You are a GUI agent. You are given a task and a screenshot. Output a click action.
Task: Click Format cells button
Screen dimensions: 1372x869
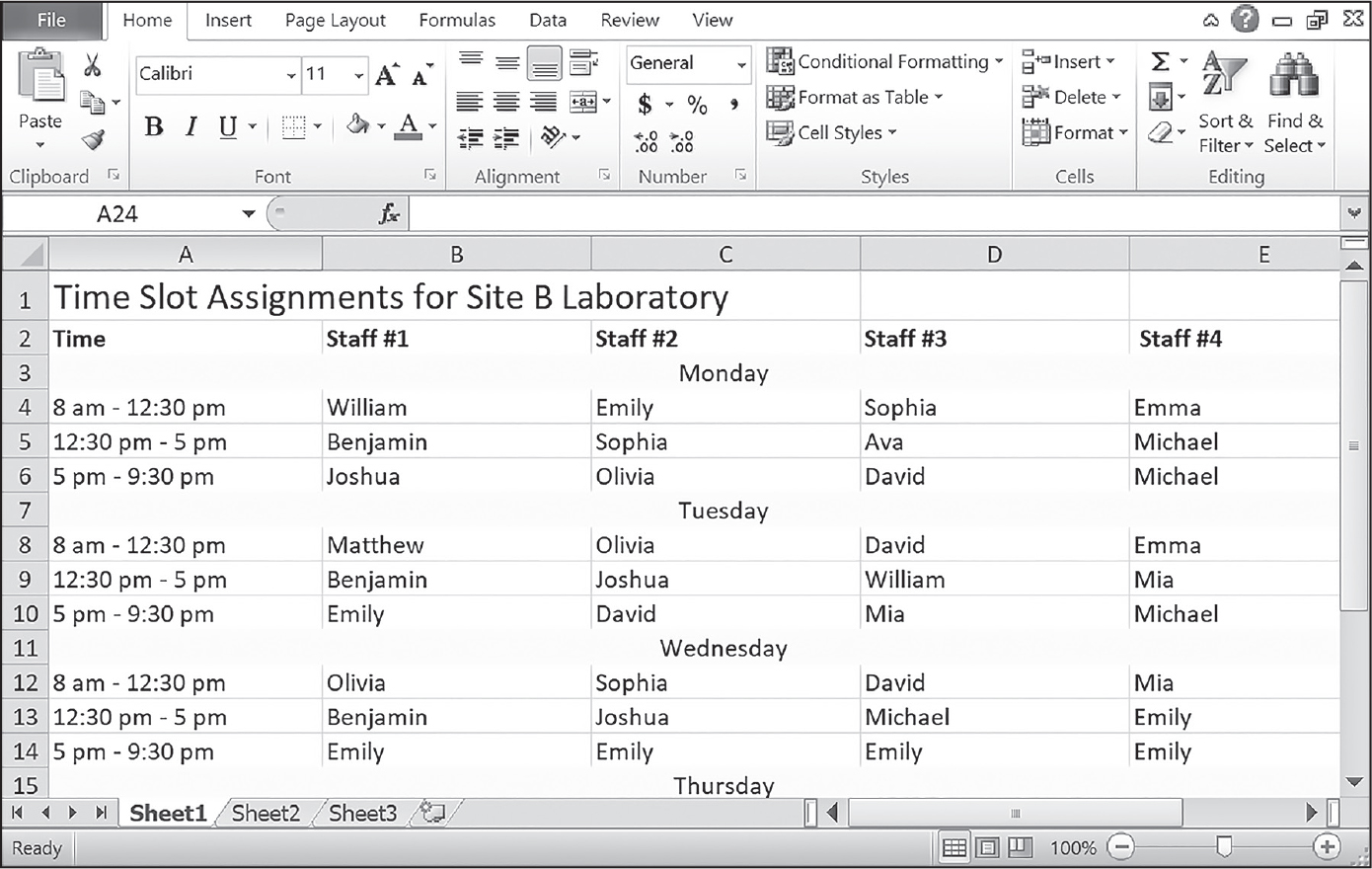1075,132
